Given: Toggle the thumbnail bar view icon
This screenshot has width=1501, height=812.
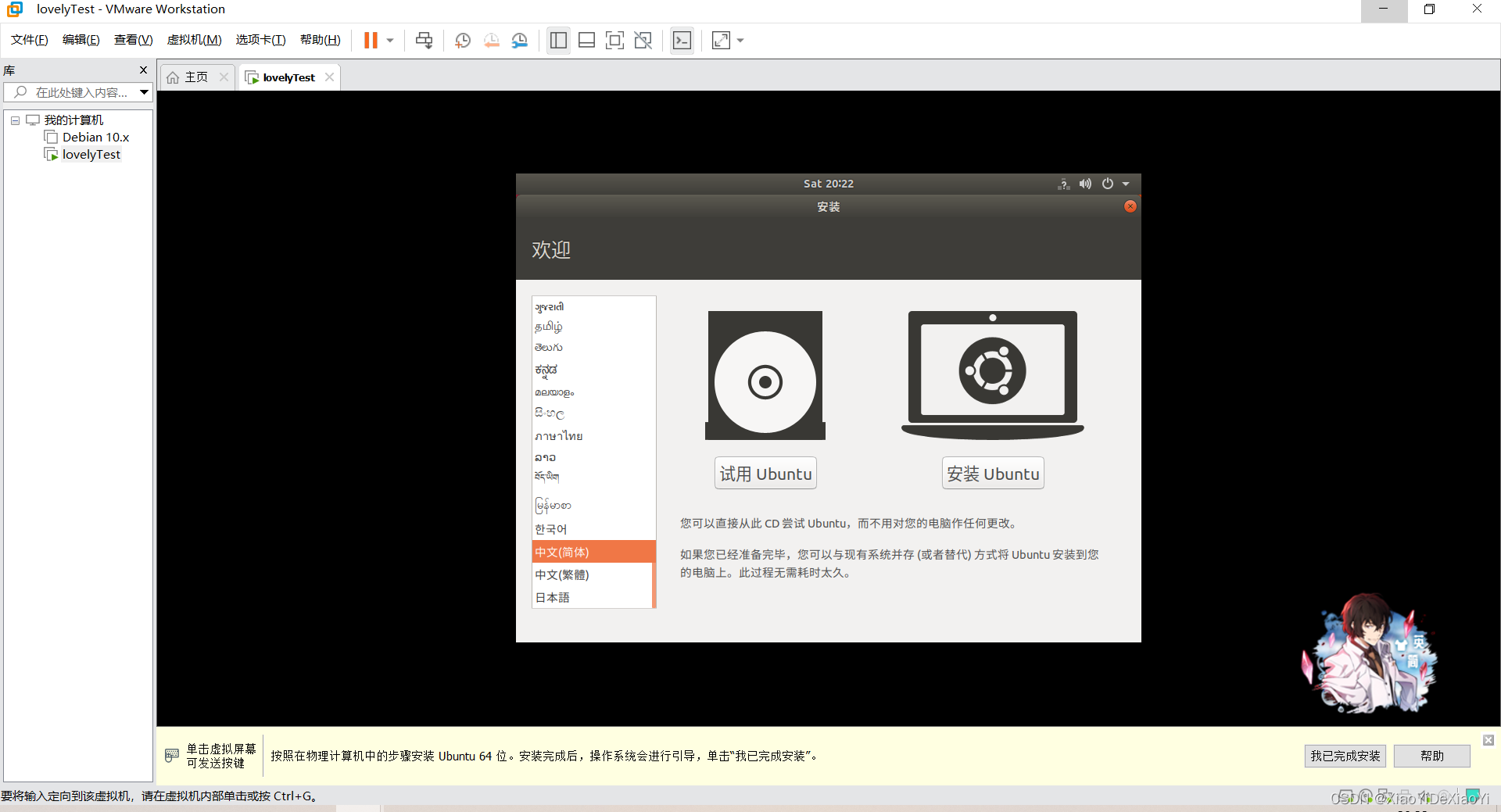Looking at the screenshot, I should [586, 40].
